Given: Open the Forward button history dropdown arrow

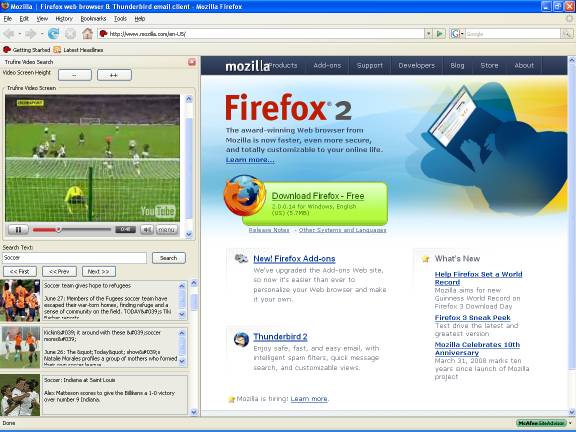Looking at the screenshot, I should click(42, 34).
